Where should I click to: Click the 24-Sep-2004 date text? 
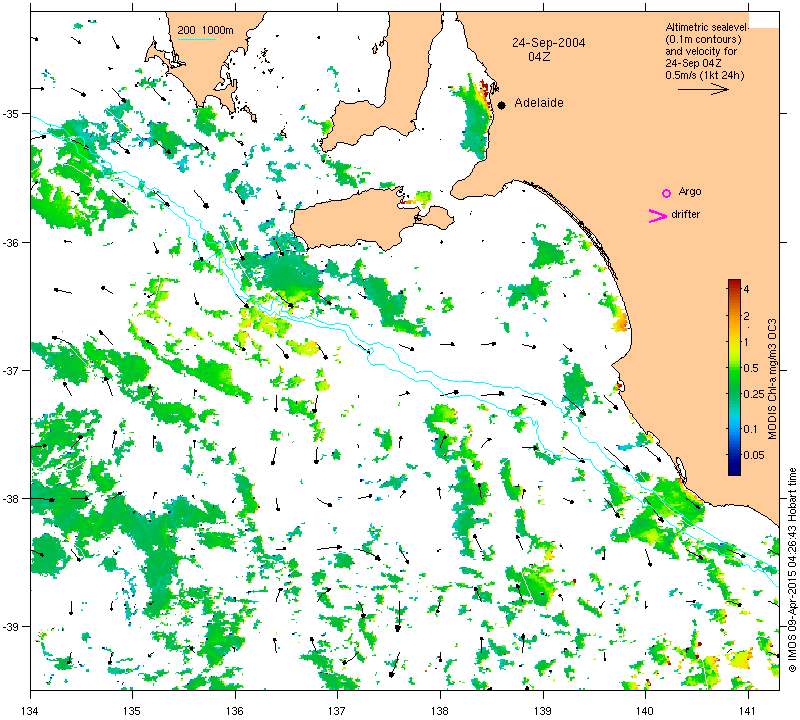(x=548, y=42)
